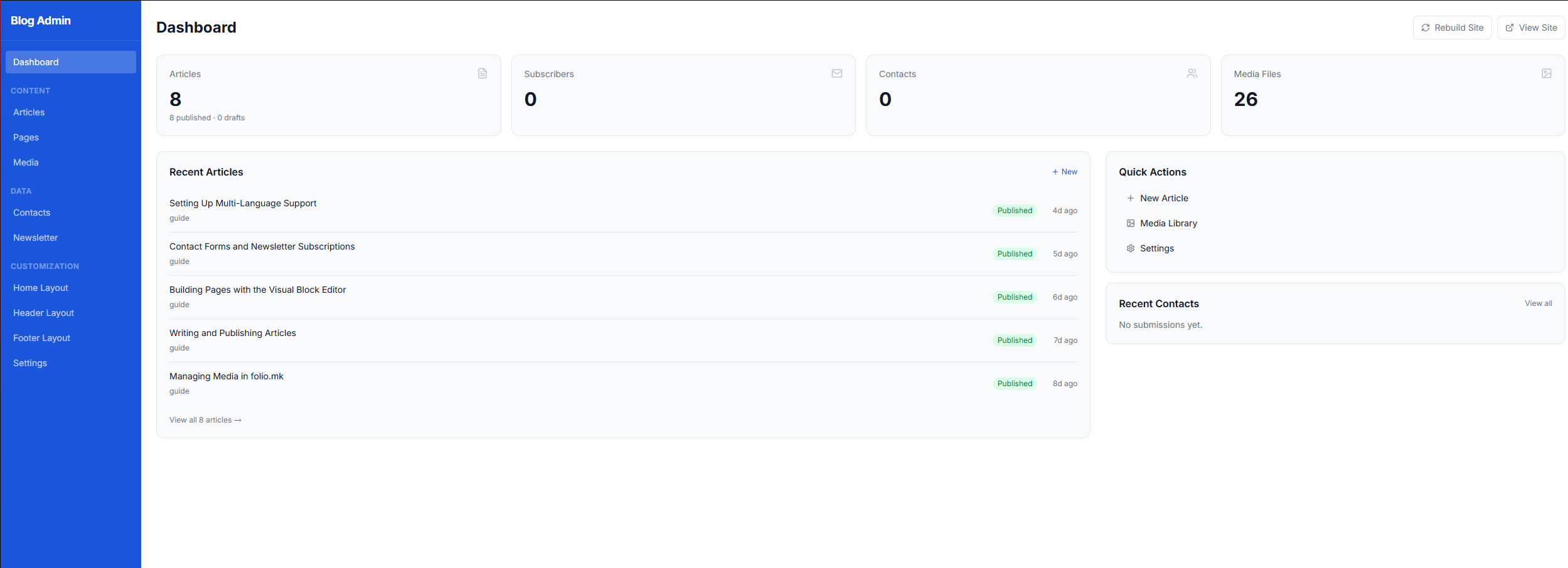Click the Recent Articles heading
This screenshot has width=1568, height=568.
(x=206, y=172)
